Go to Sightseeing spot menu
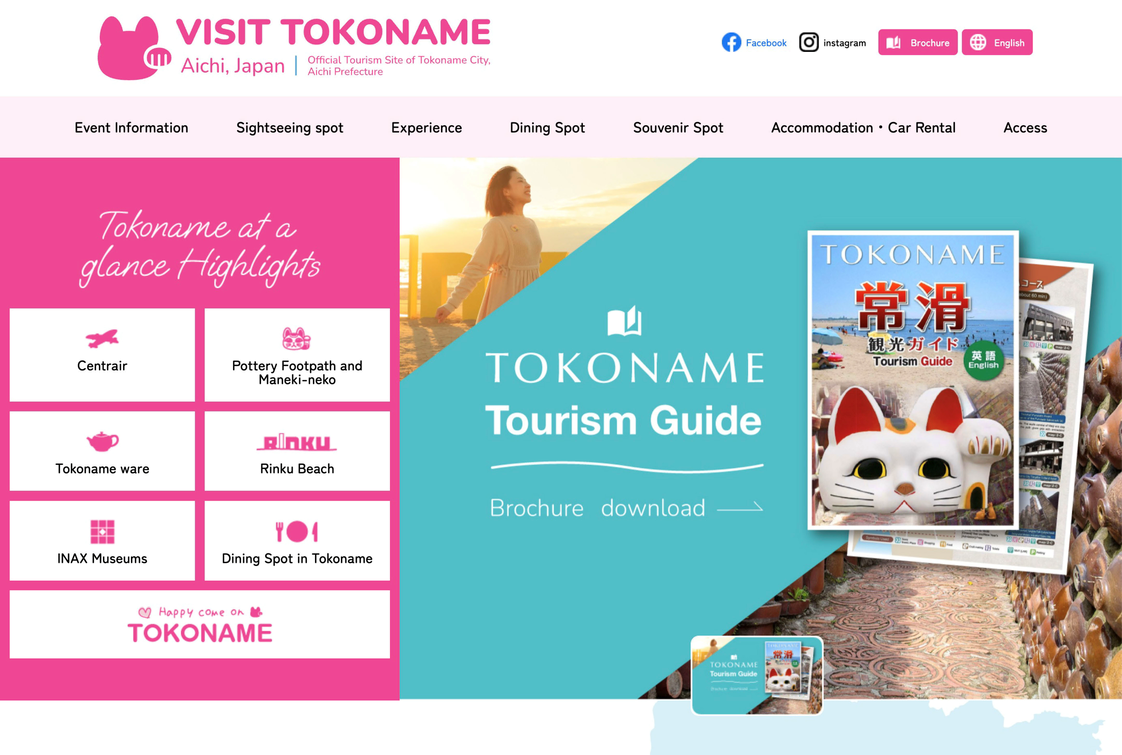 click(290, 127)
